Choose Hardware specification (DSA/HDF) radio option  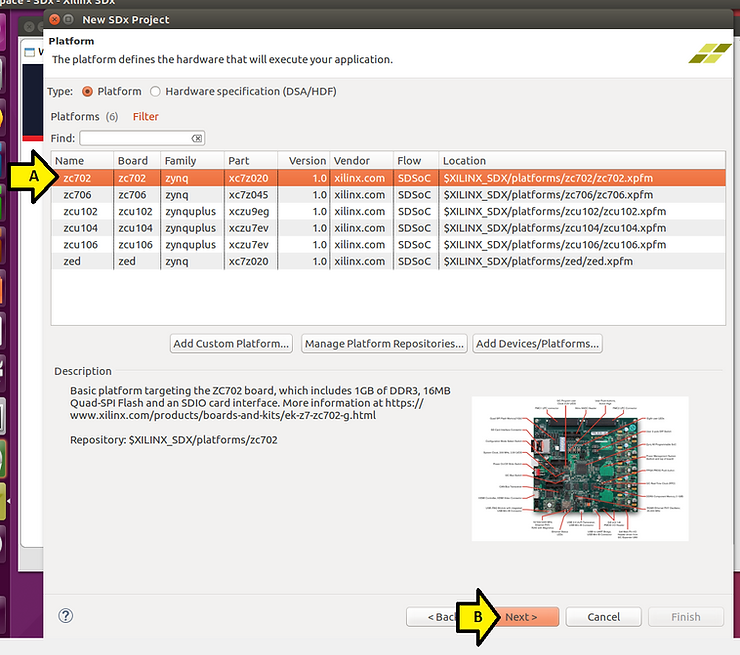pyautogui.click(x=155, y=91)
